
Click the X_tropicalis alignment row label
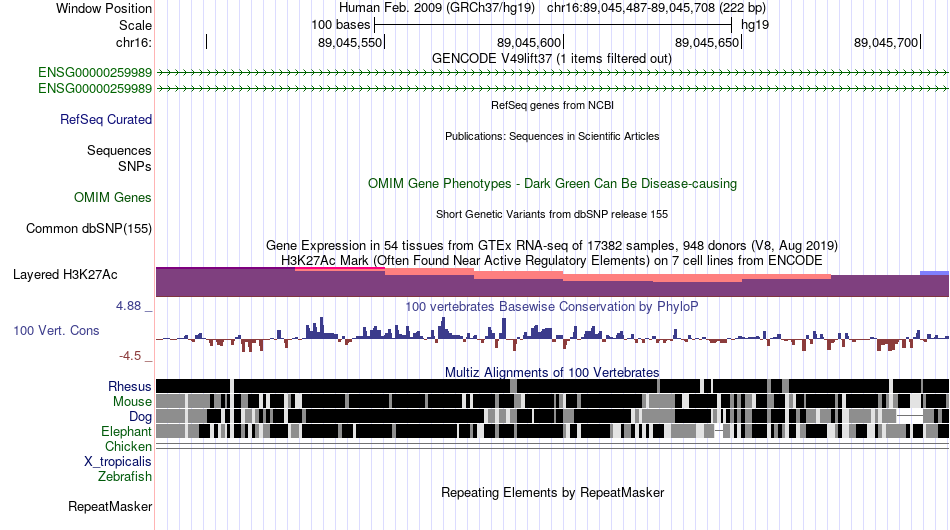tap(118, 462)
